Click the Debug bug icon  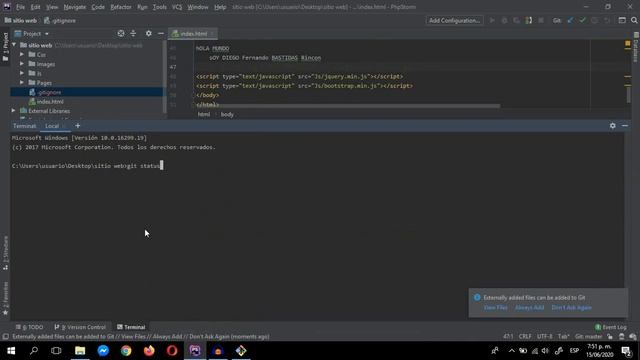coord(504,20)
